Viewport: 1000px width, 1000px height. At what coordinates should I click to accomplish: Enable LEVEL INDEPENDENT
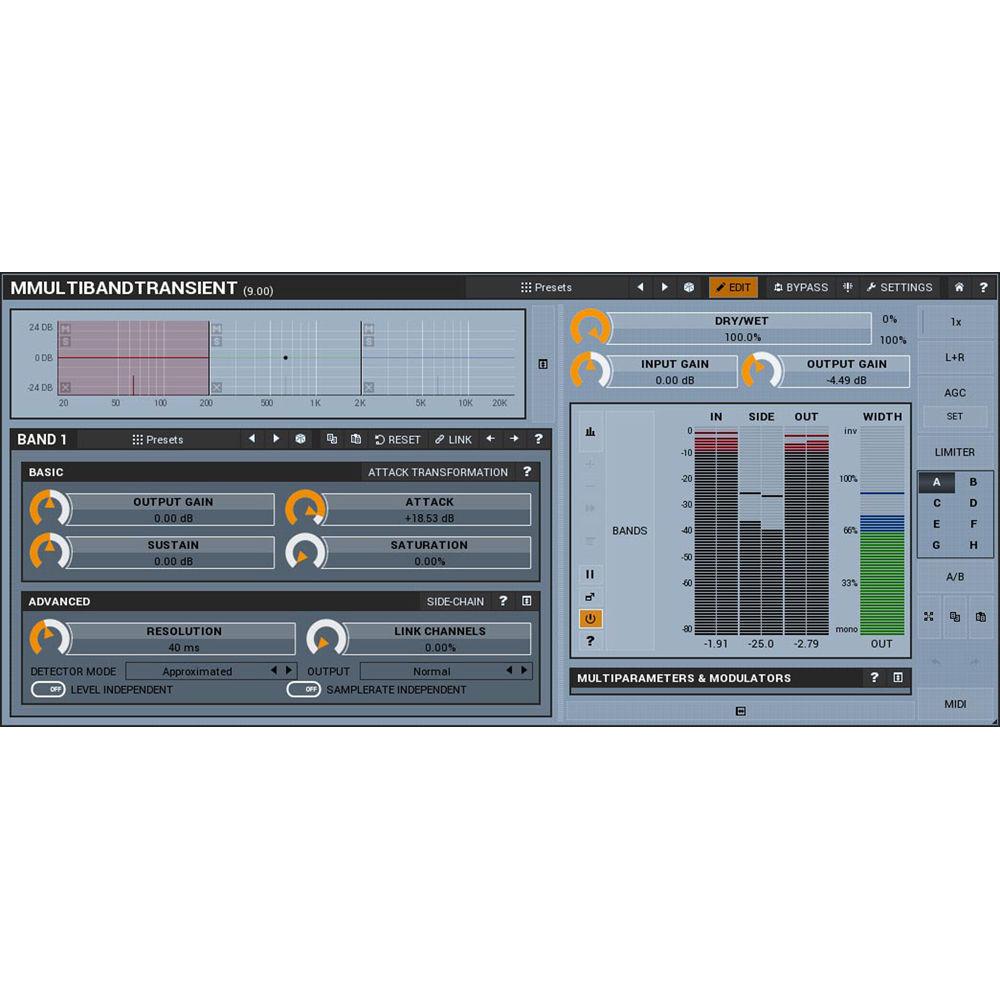[x=52, y=689]
